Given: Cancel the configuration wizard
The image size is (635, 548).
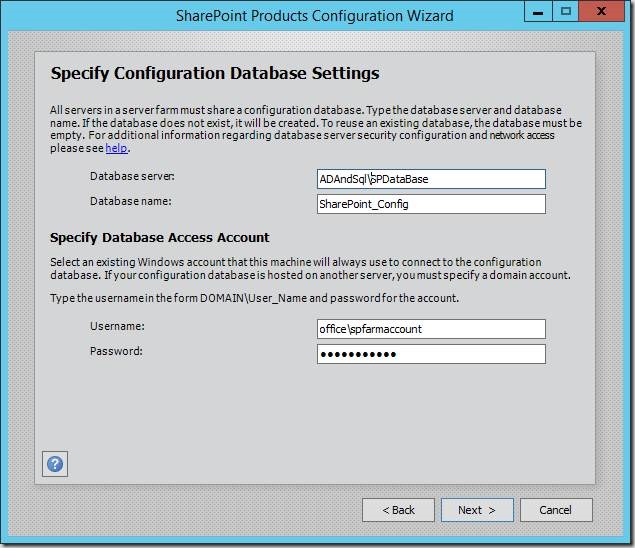Looking at the screenshot, I should [556, 510].
